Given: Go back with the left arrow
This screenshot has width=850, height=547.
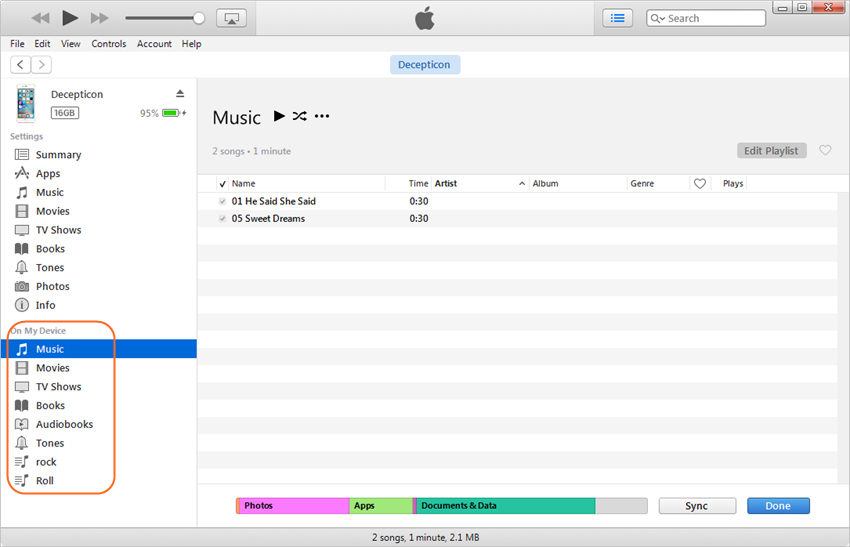Looking at the screenshot, I should pyautogui.click(x=20, y=65).
